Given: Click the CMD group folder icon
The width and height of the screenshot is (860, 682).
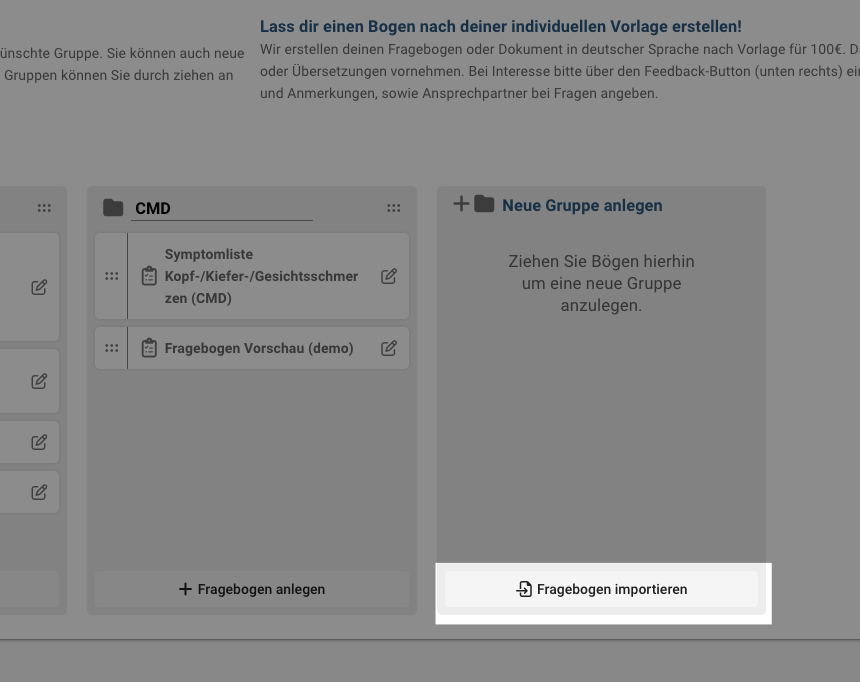Looking at the screenshot, I should coord(113,207).
